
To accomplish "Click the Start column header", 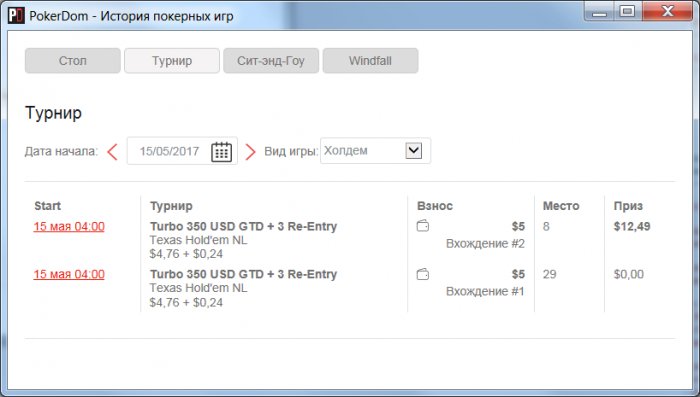I will [47, 206].
